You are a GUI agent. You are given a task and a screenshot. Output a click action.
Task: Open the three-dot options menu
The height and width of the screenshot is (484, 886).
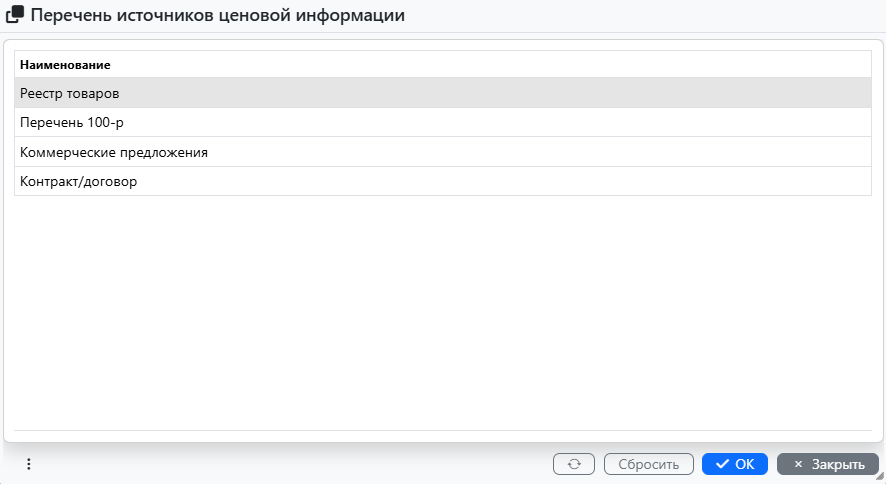[x=29, y=464]
